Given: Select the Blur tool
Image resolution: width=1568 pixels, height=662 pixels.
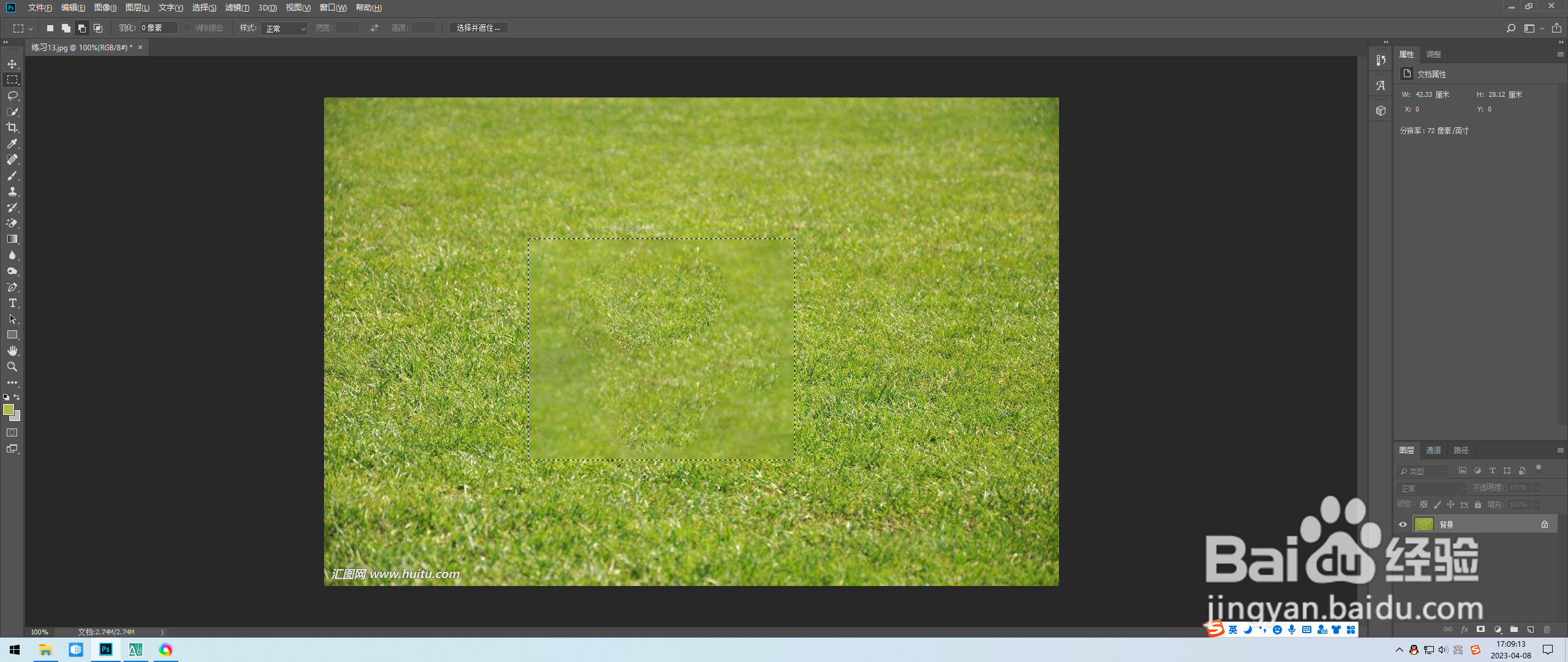Looking at the screenshot, I should tap(12, 255).
